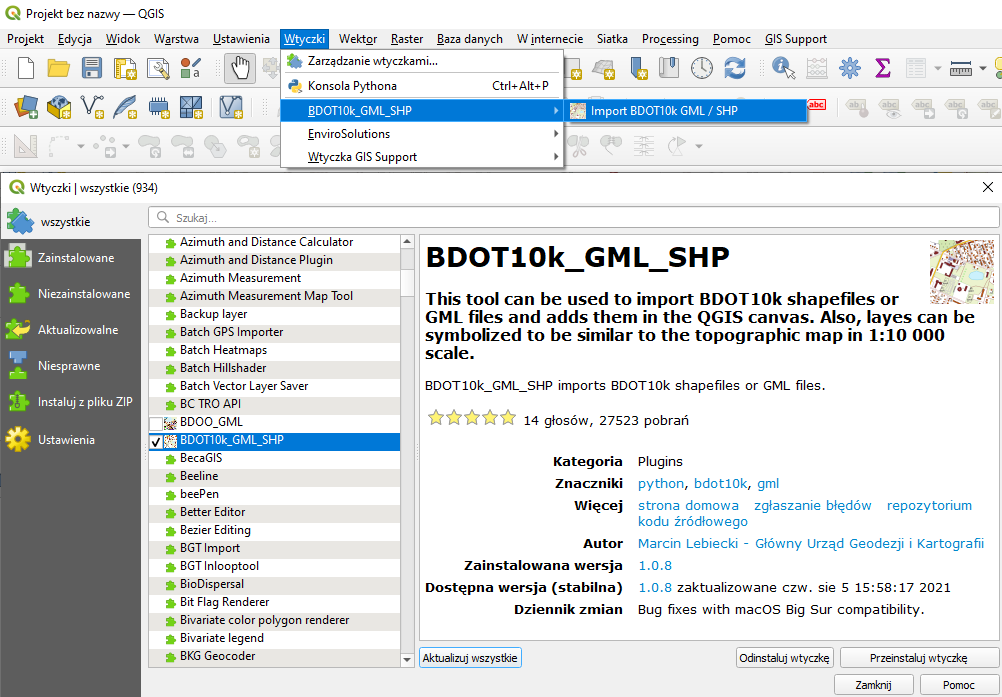Viewport: 1002px width, 697px height.
Task: Click the Szukaj search field
Action: click(x=574, y=217)
